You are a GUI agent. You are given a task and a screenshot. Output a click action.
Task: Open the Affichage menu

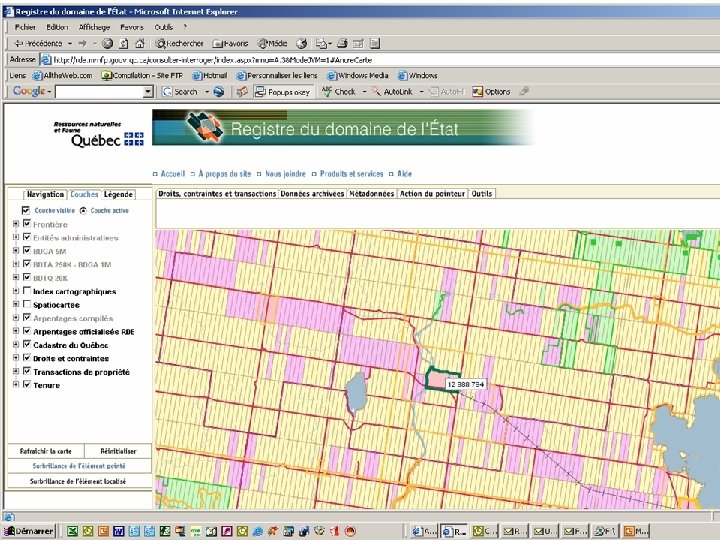click(x=94, y=27)
